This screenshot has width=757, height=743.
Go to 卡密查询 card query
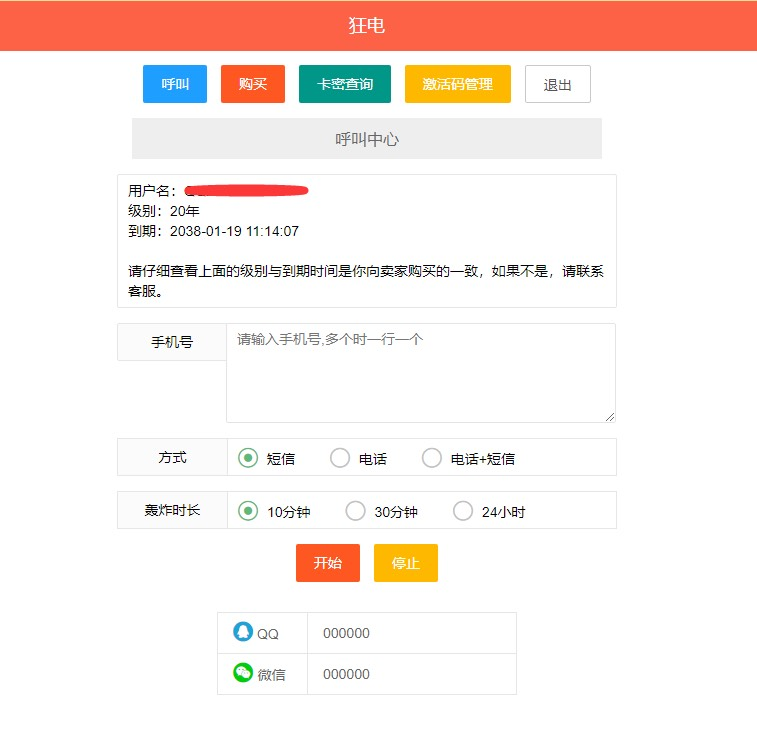pos(345,84)
